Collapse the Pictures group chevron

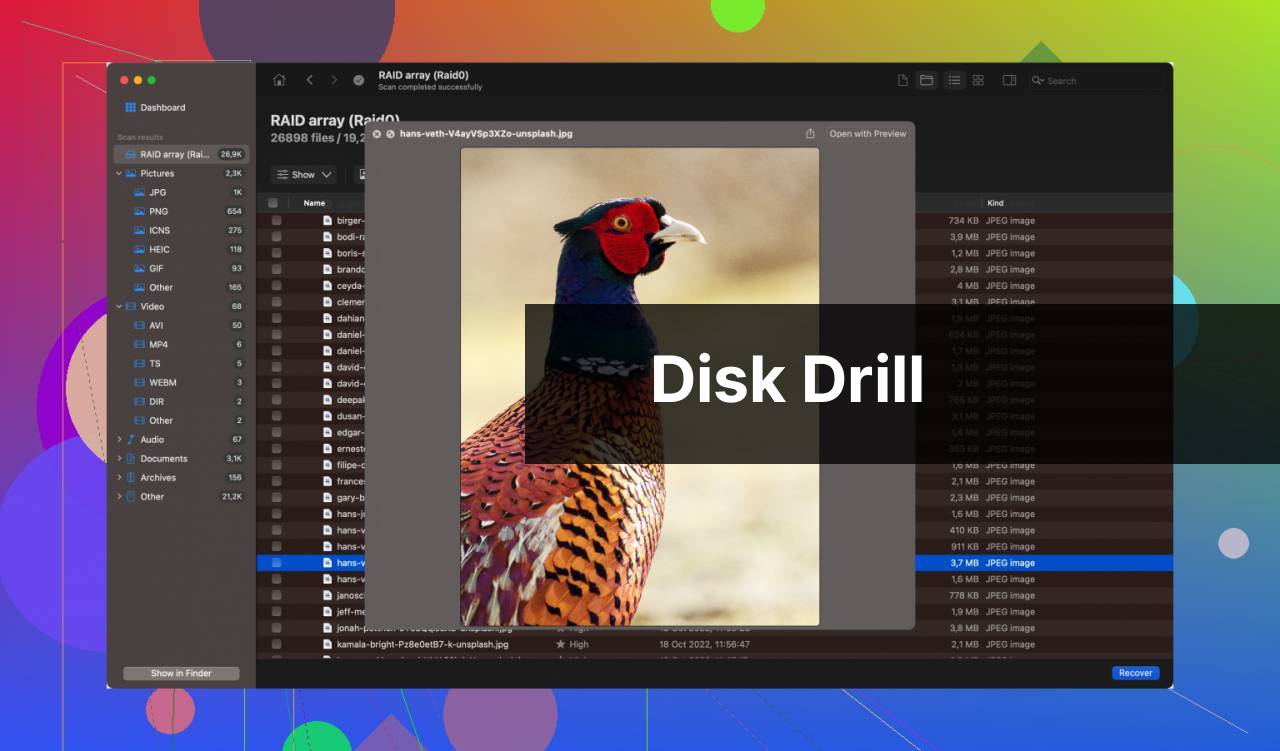pyautogui.click(x=119, y=173)
